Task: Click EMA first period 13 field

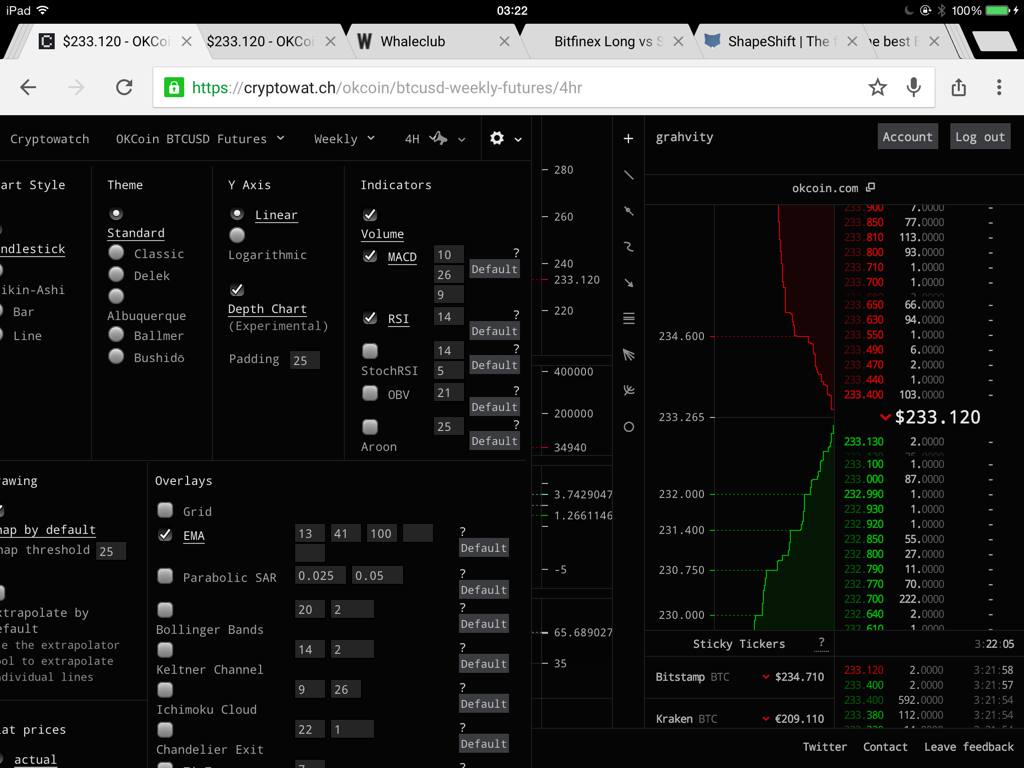Action: 310,533
